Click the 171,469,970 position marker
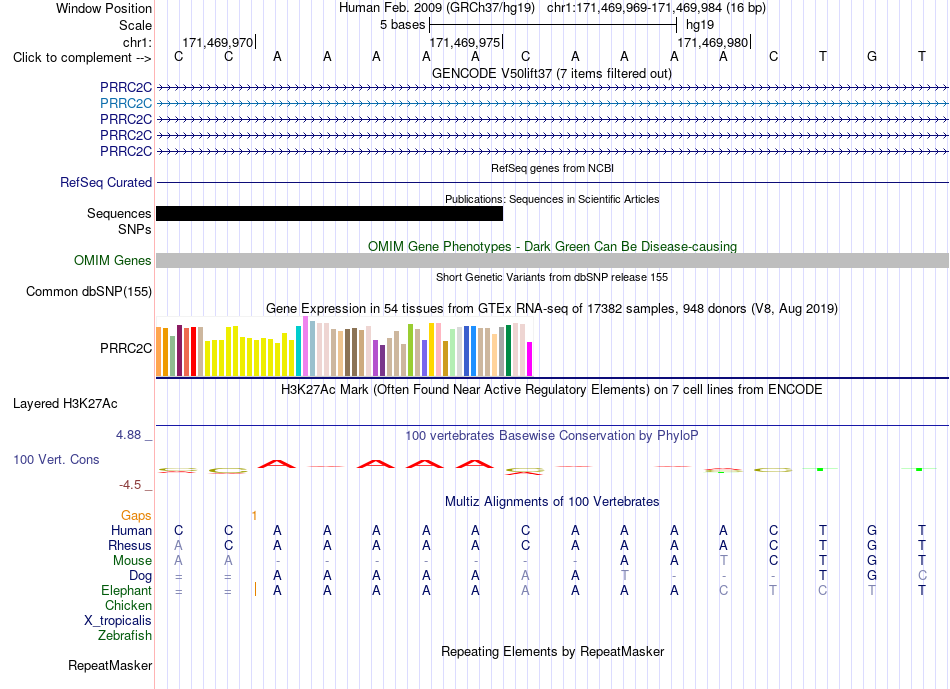 pos(218,42)
